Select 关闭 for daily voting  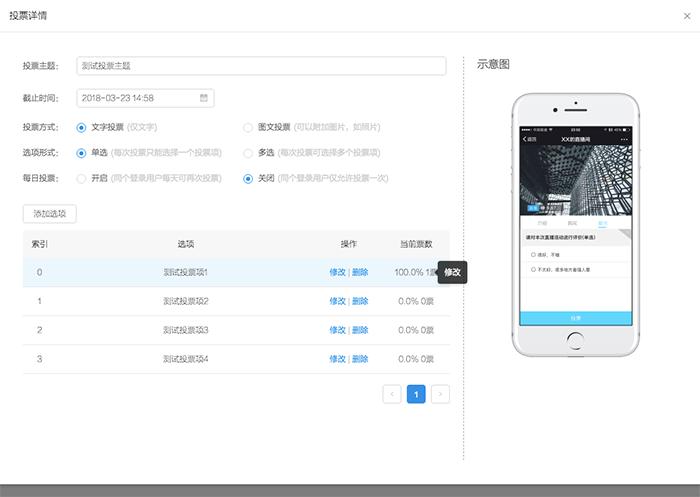point(248,178)
